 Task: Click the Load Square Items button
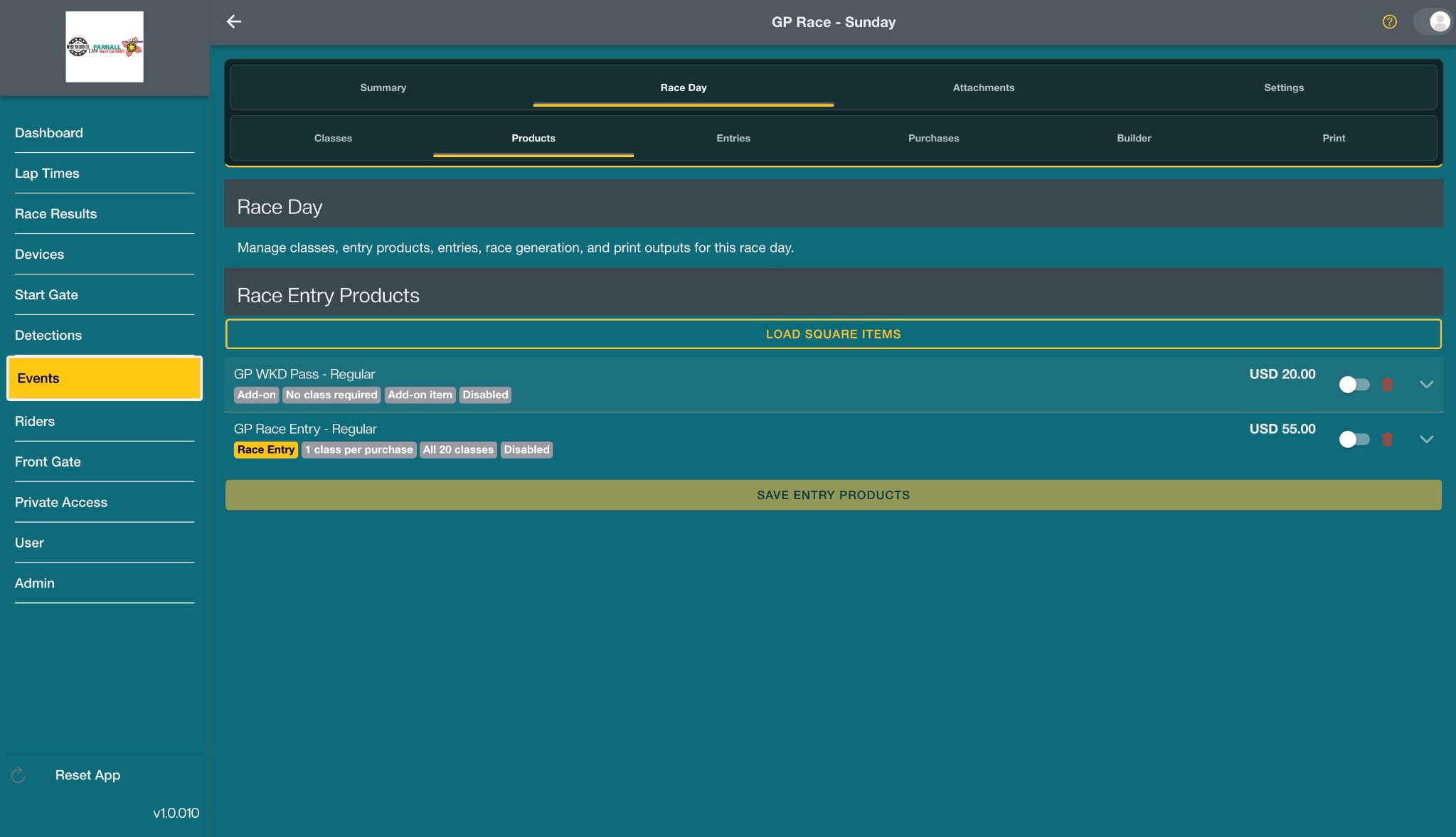coord(834,334)
